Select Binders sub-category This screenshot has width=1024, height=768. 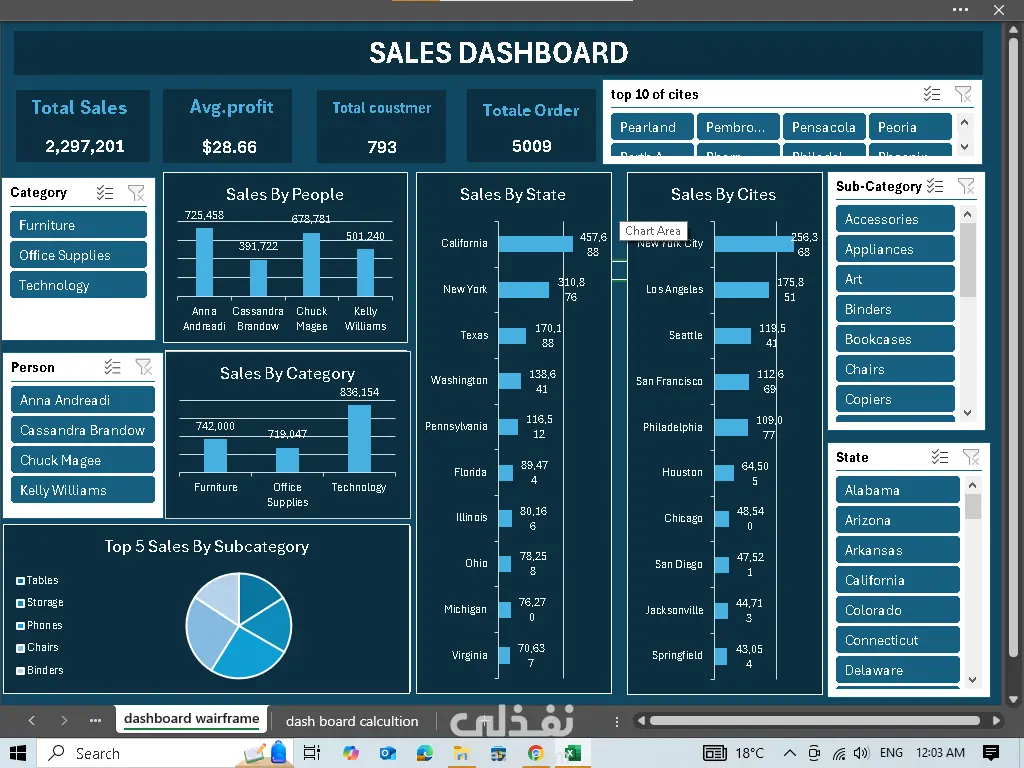pos(895,309)
